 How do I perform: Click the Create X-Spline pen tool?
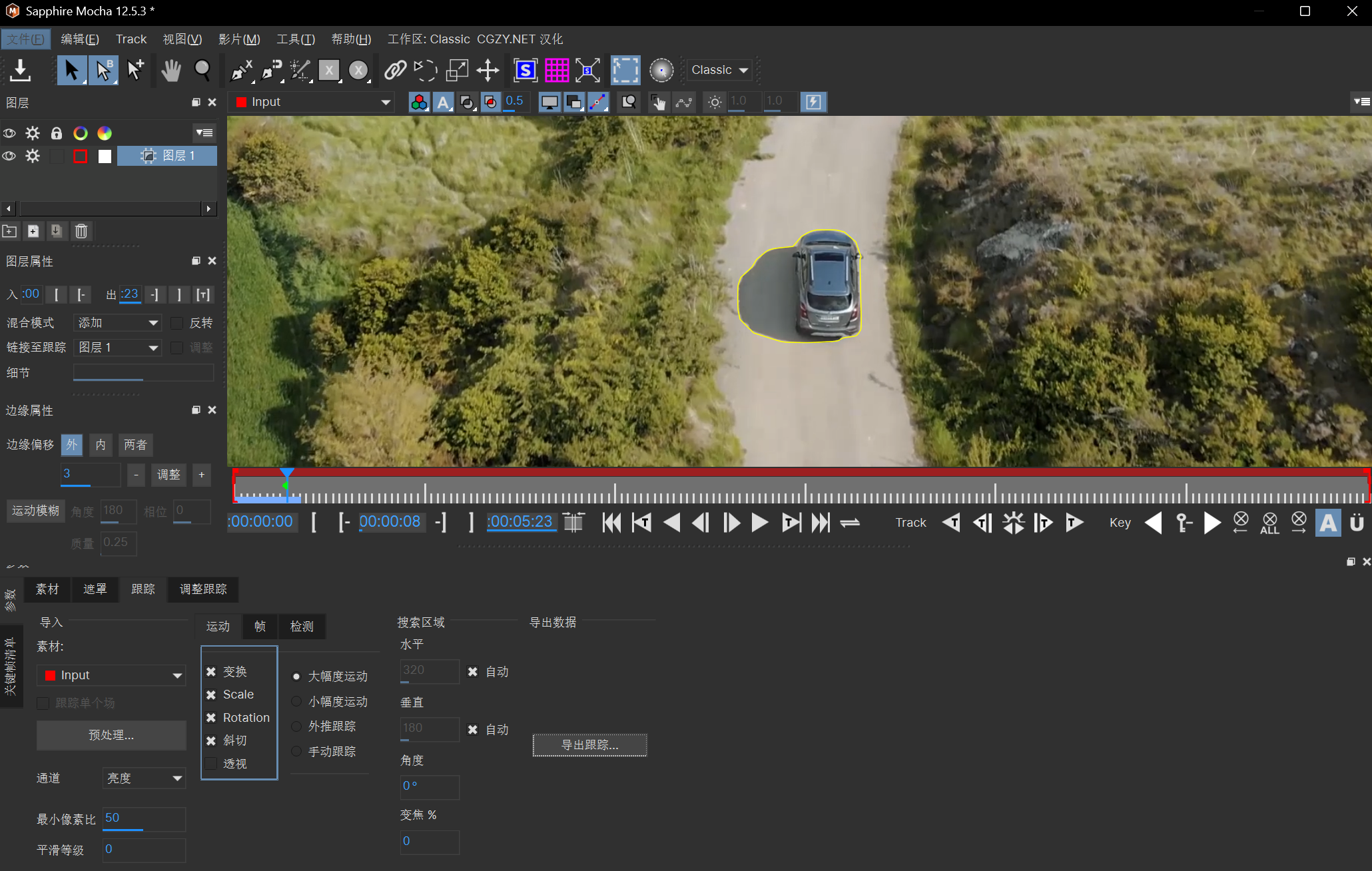coord(240,70)
